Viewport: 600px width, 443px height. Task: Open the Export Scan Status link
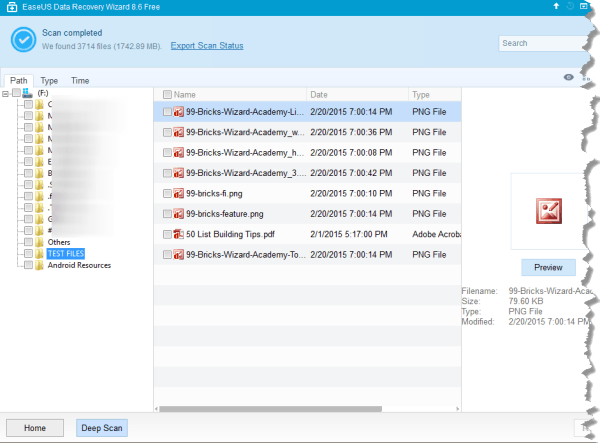pyautogui.click(x=207, y=46)
